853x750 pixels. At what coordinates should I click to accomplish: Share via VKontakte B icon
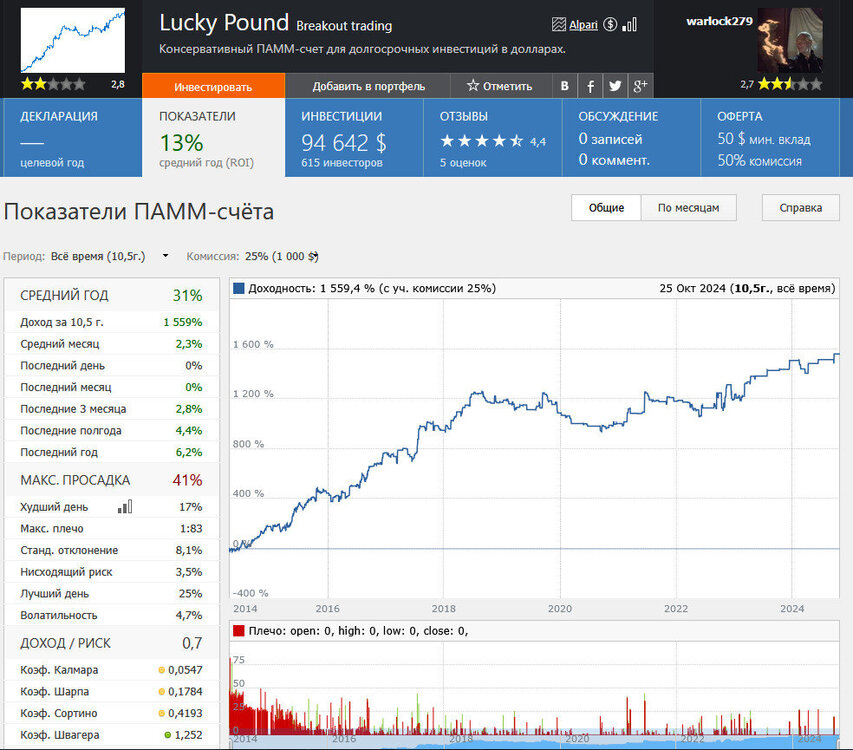pyautogui.click(x=565, y=86)
